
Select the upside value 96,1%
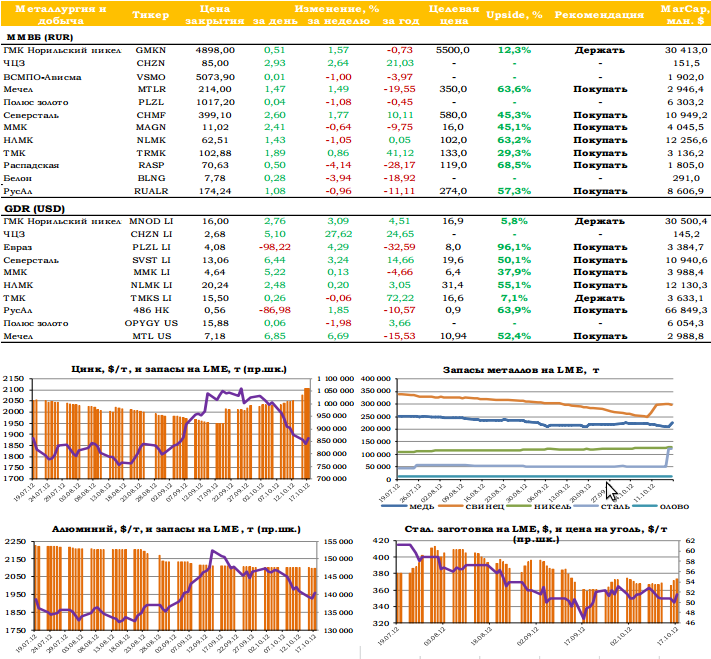coord(514,248)
